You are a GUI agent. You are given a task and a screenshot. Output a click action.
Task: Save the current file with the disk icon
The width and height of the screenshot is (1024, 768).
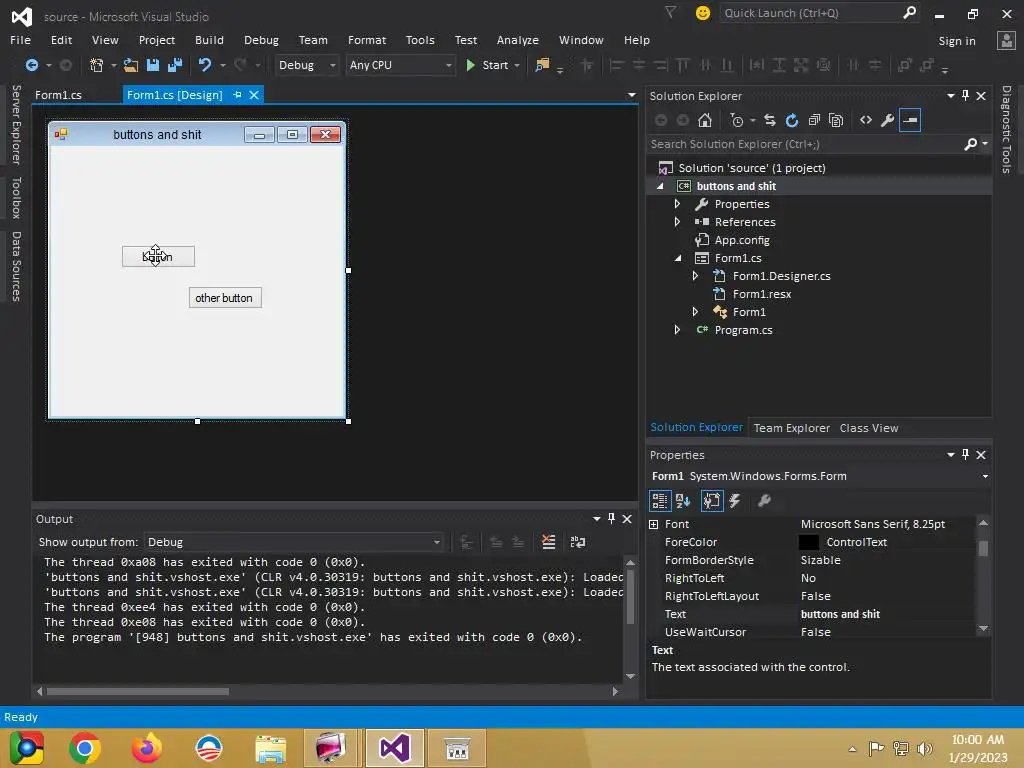[153, 65]
